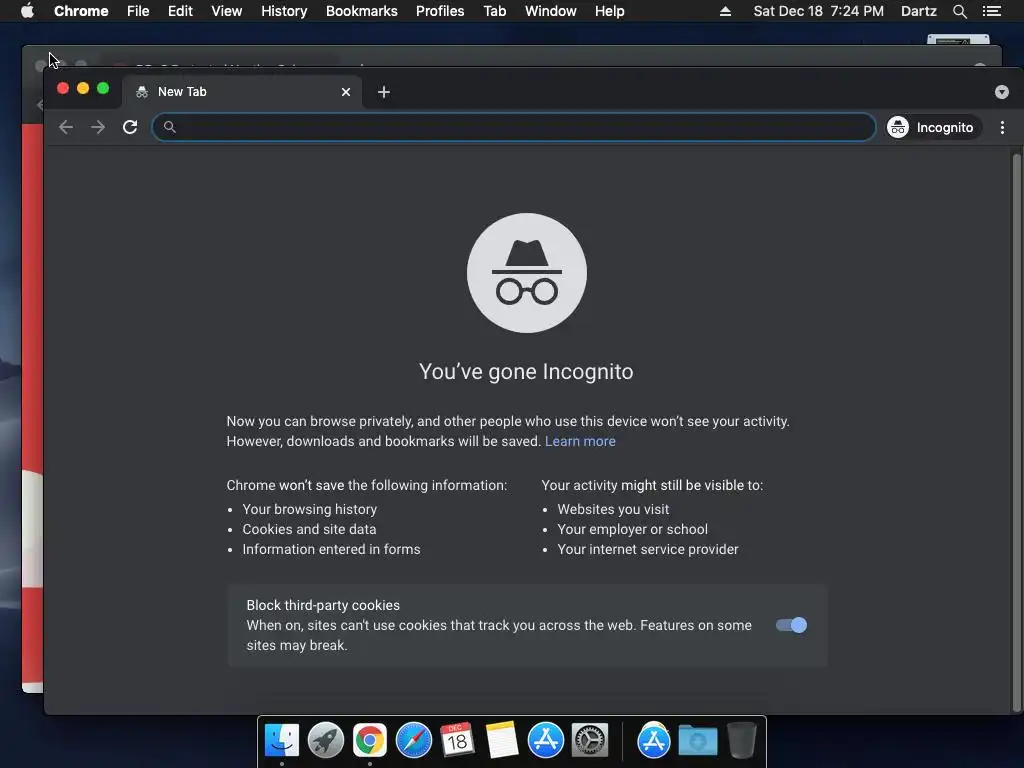Open the Window menu
The height and width of the screenshot is (768, 1024).
[x=551, y=11]
